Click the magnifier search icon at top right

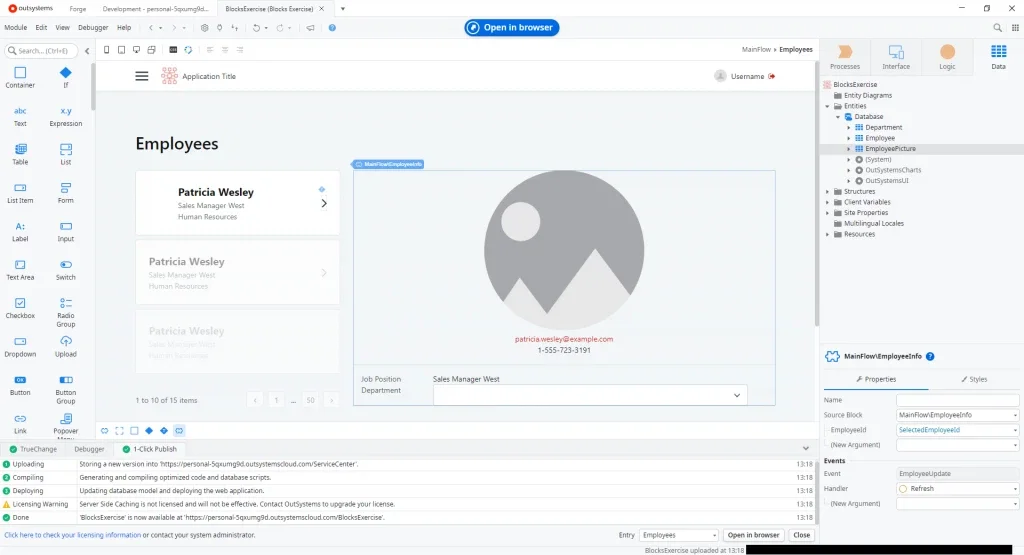click(x=998, y=28)
